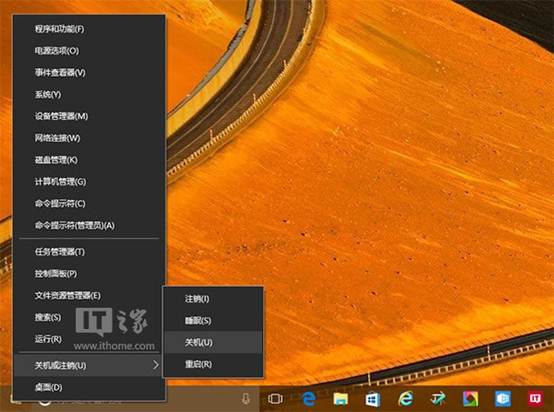Open the blue cube app taskbar icon
This screenshot has height=412, width=554.
[x=503, y=399]
